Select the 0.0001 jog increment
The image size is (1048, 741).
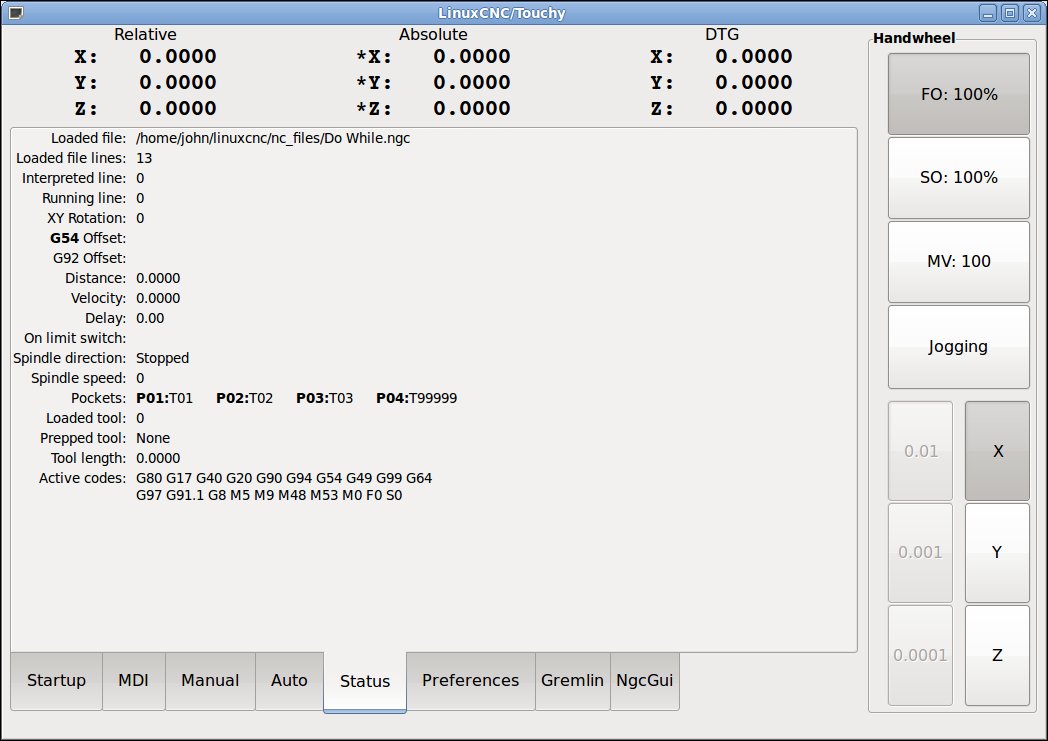coord(920,655)
